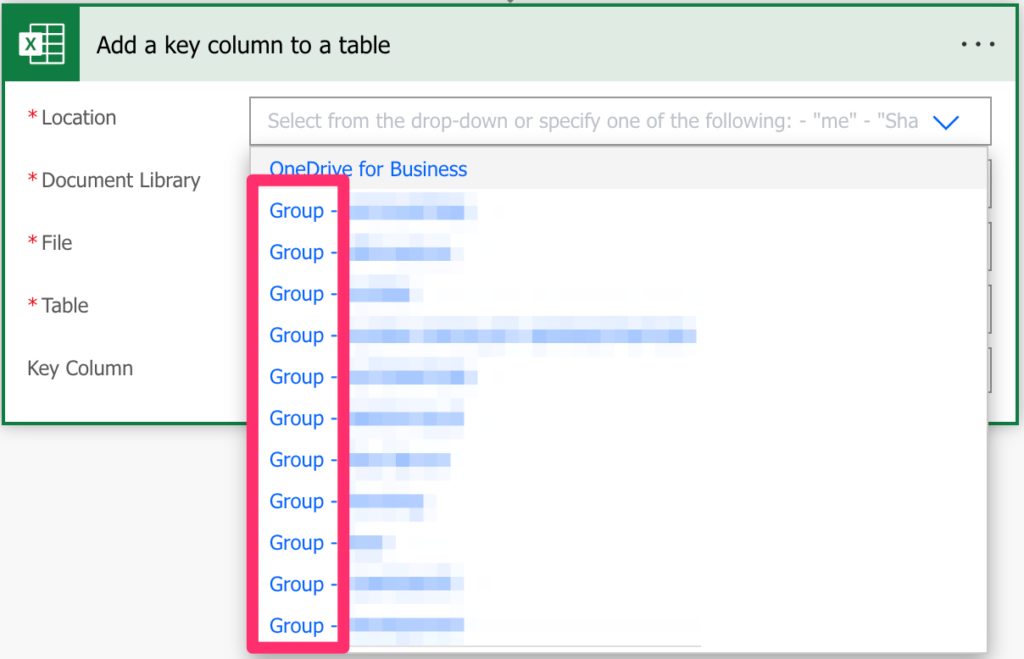Click inside the Location input field

point(600,119)
